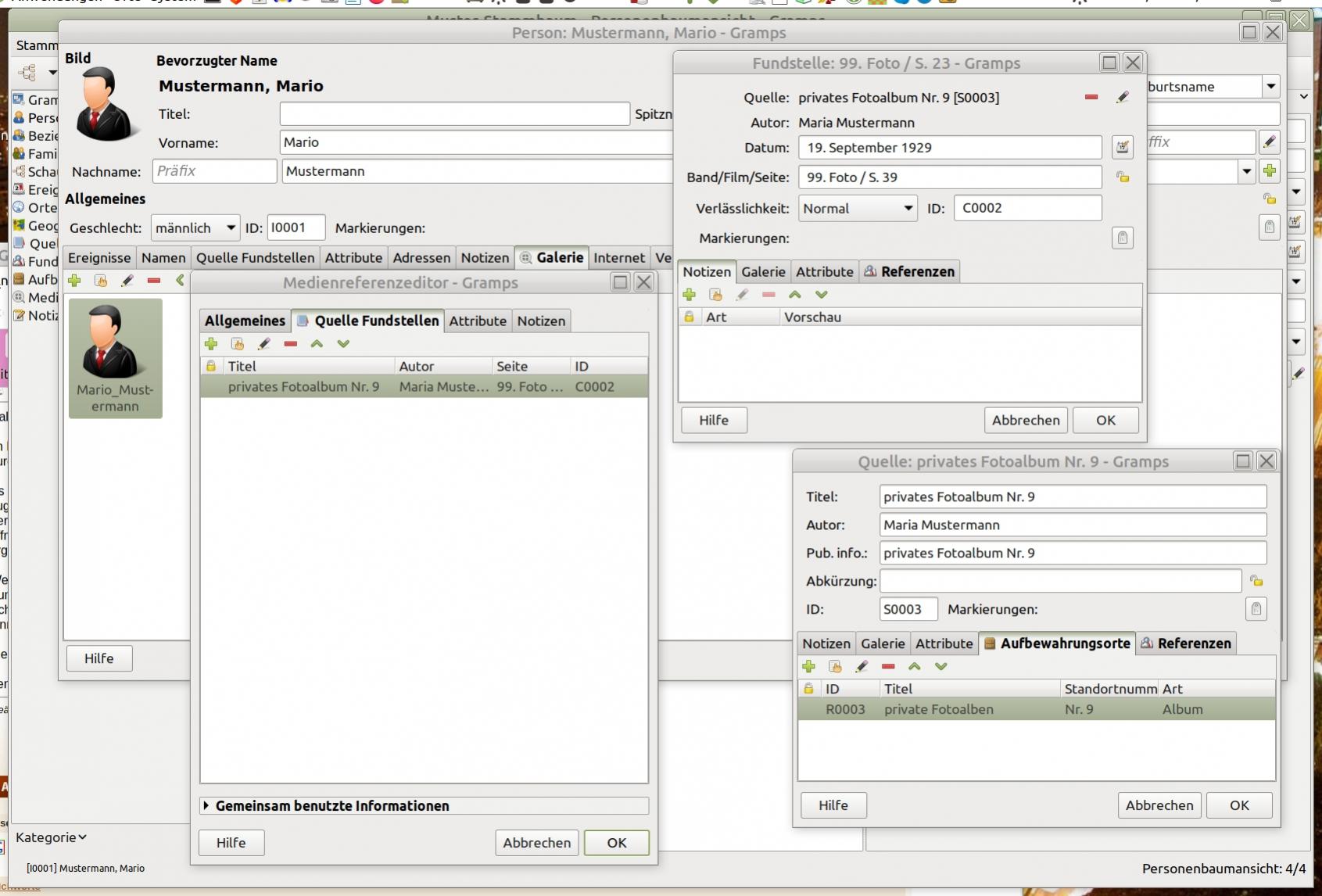This screenshot has height=896, width=1322.
Task: Toggle privacy lock at Person editor right edge
Action: point(1270,199)
